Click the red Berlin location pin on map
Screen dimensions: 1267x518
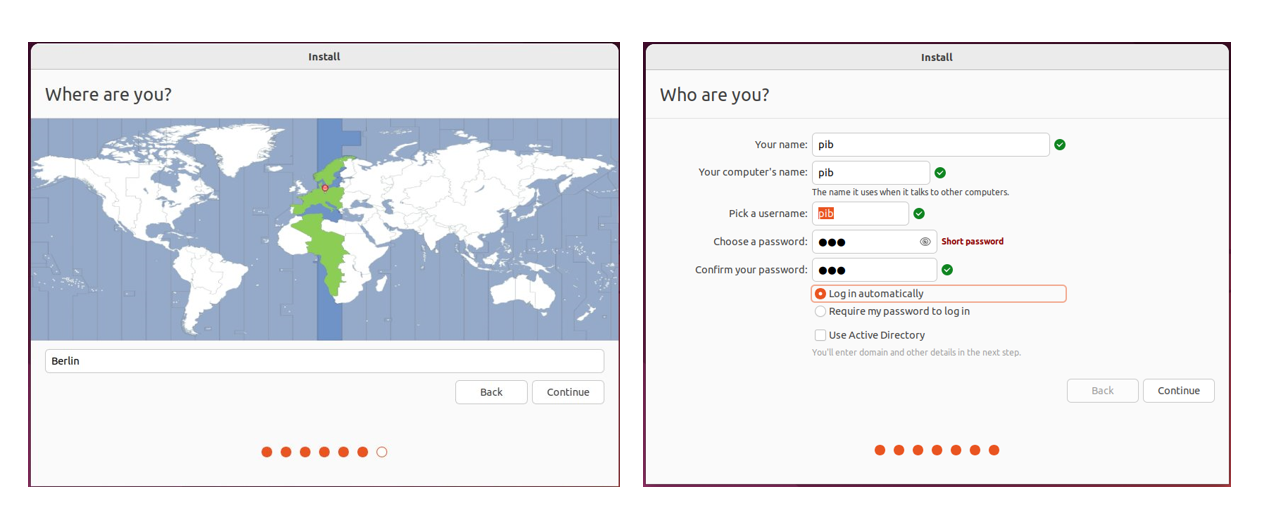(324, 187)
